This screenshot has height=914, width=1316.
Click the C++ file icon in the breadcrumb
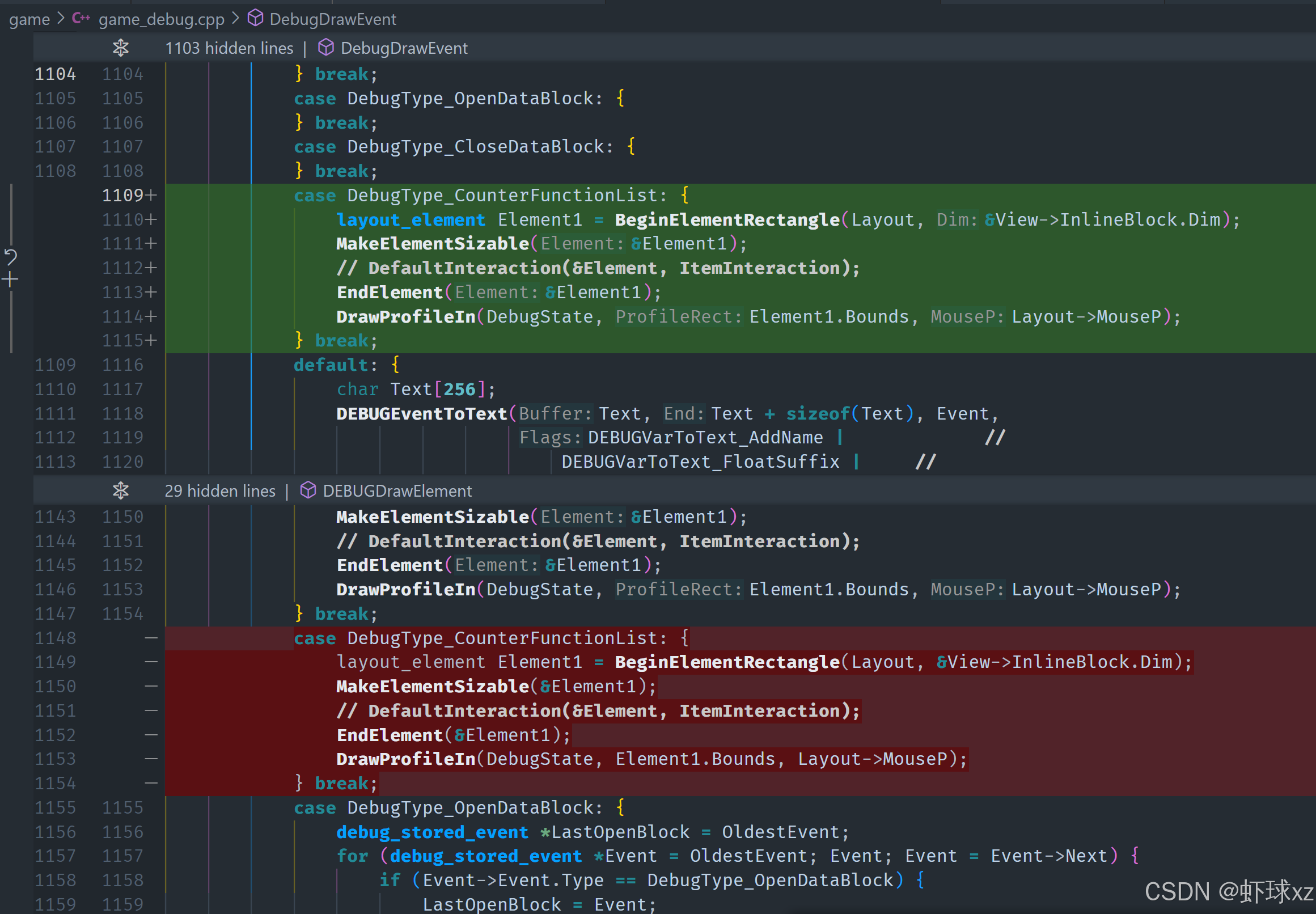click(81, 19)
